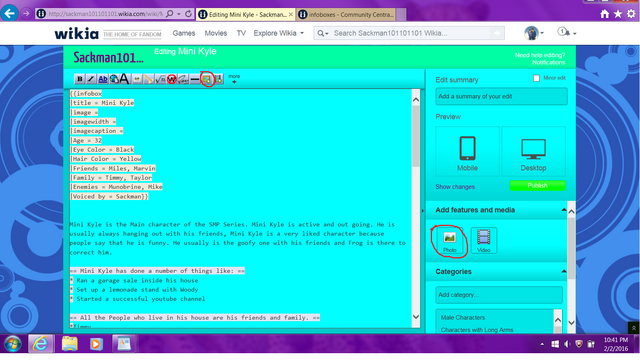The height and width of the screenshot is (360, 640).
Task: Insert horizontal line toolbar icon
Action: coord(195,79)
